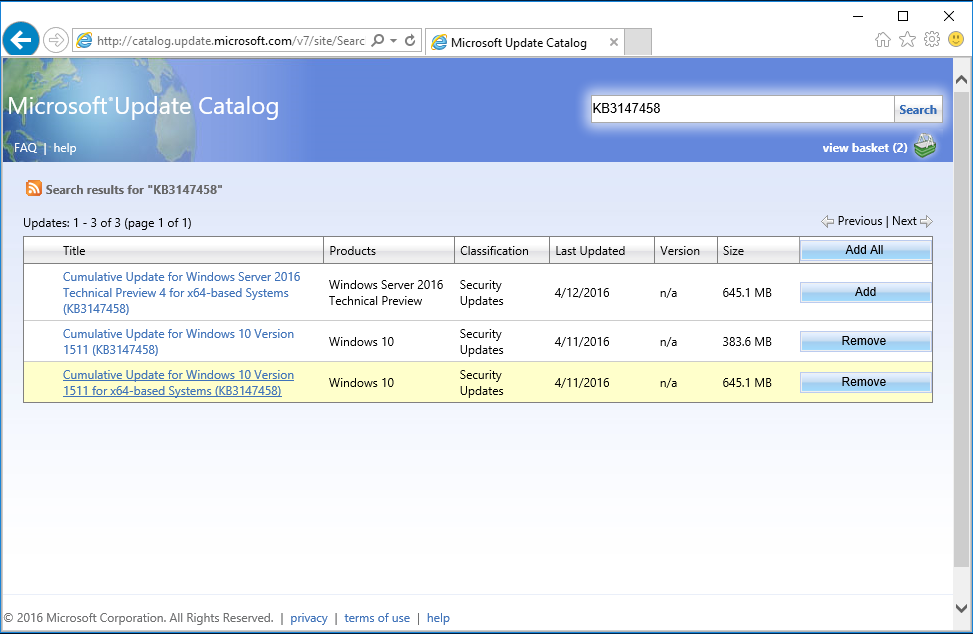Click the RSS feed icon
Screen dimensions: 973x634
point(34,188)
